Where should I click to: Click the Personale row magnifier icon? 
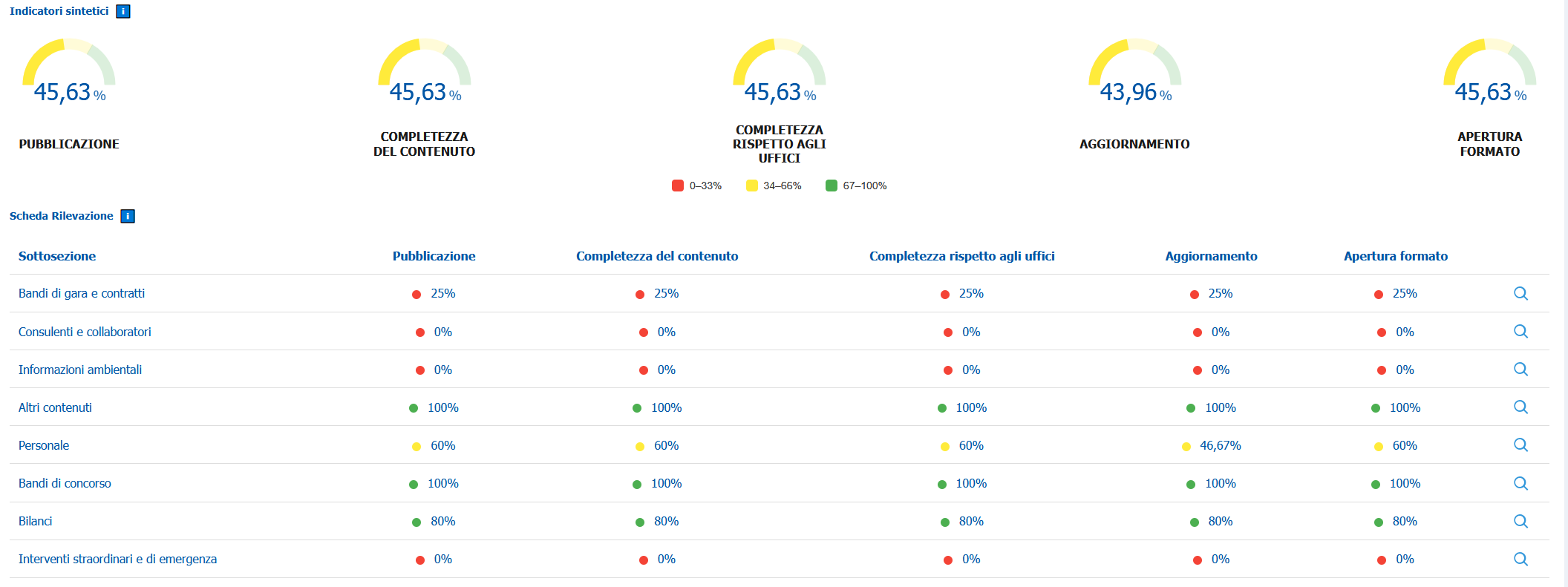pos(1520,445)
